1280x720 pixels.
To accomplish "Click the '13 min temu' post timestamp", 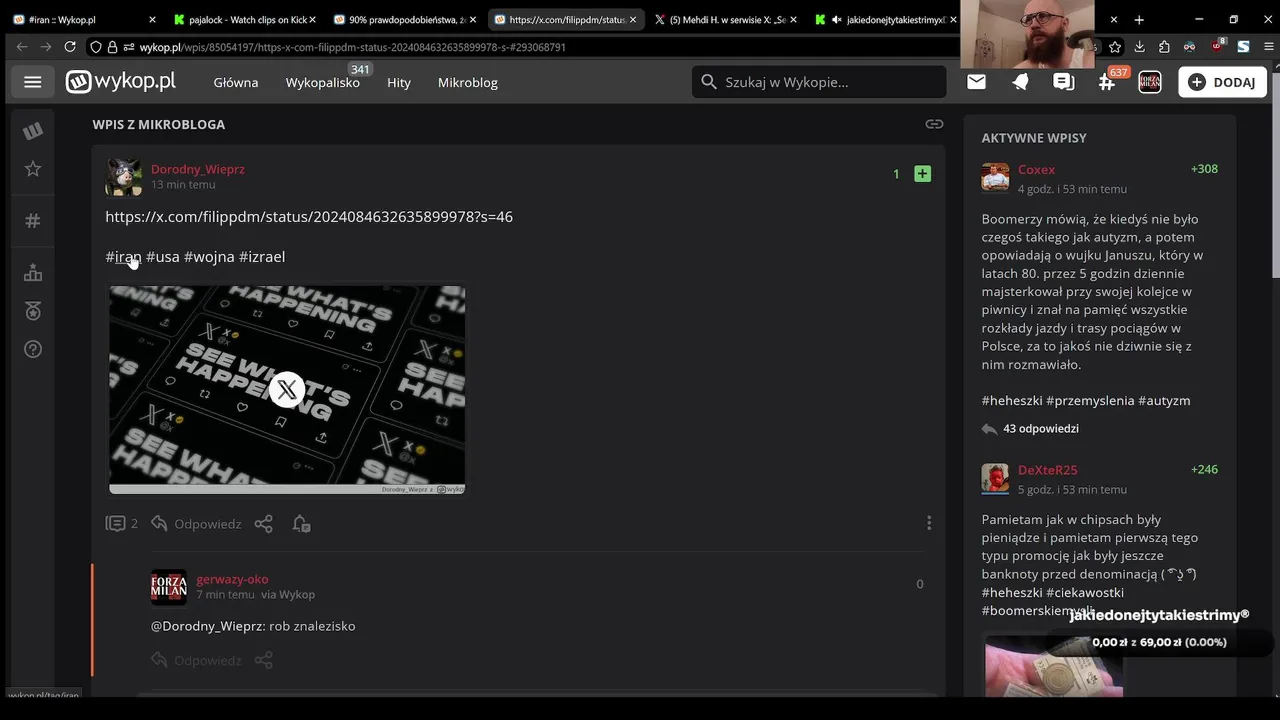I will pos(183,185).
